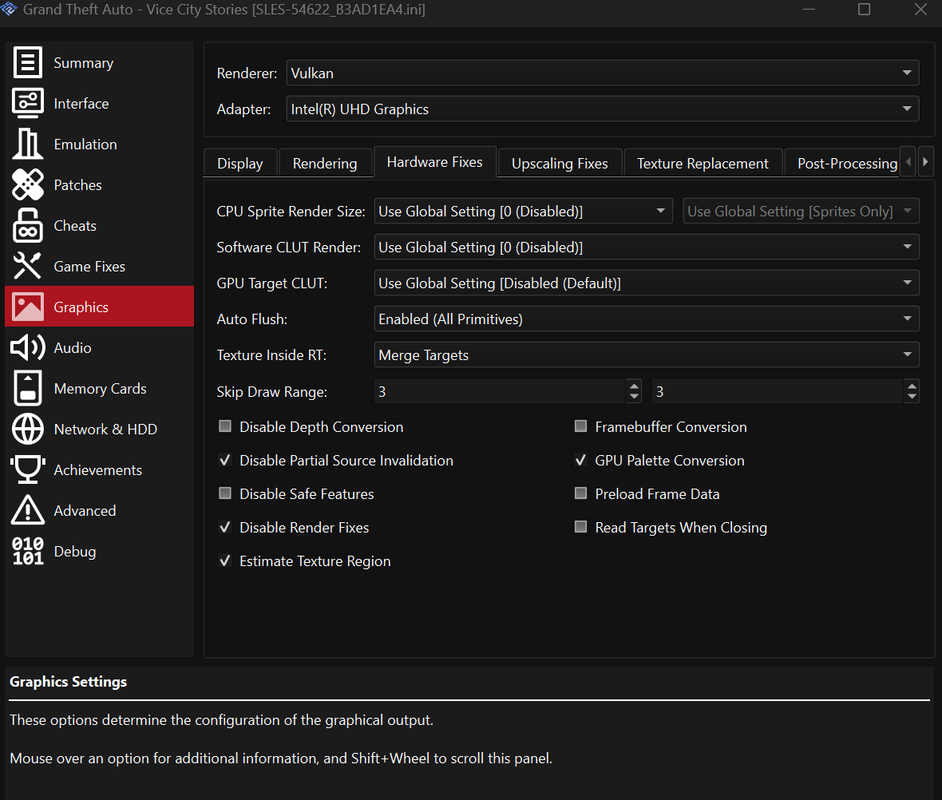
Task: Increase second Skip Draw Range value
Action: pos(912,386)
